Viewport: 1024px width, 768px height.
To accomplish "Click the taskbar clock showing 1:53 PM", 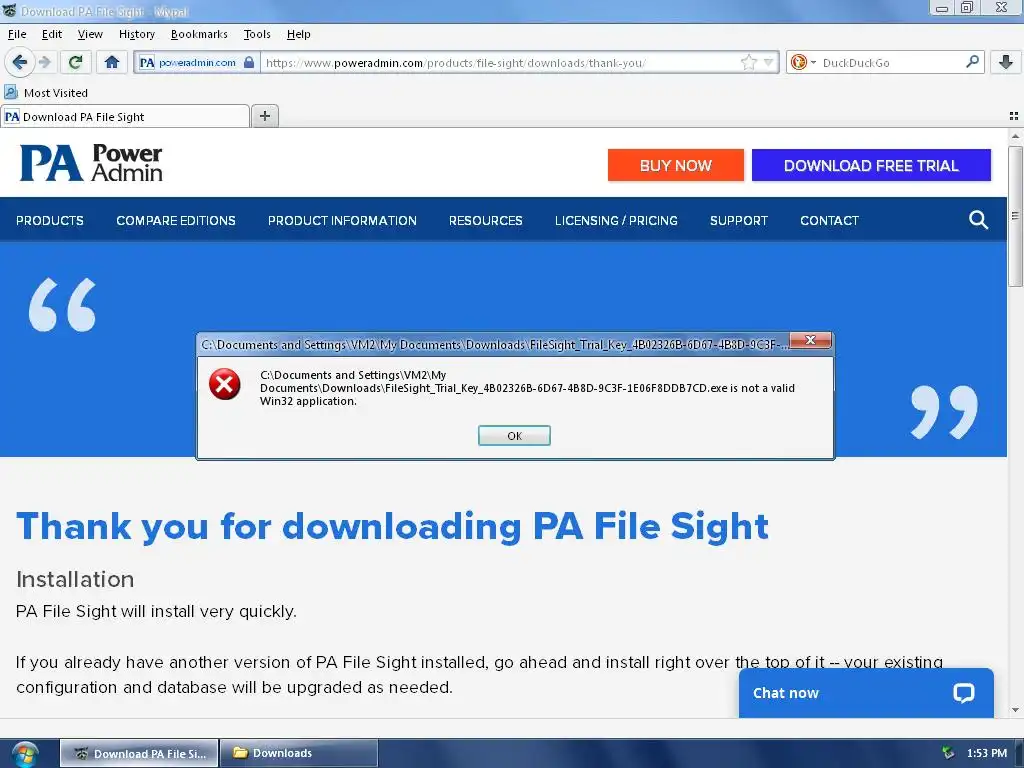I will coord(987,753).
